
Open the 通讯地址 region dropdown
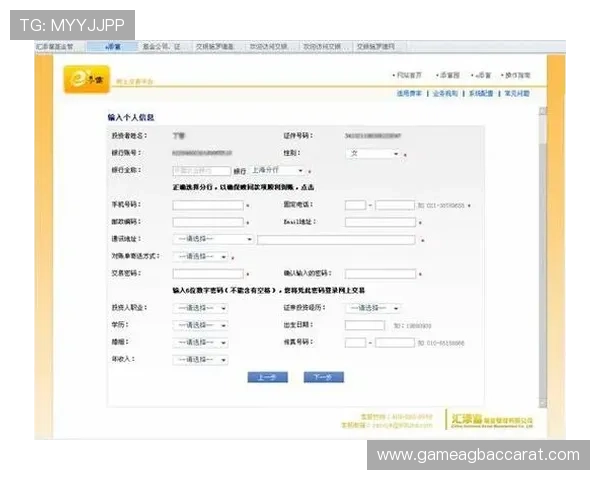tap(213, 239)
